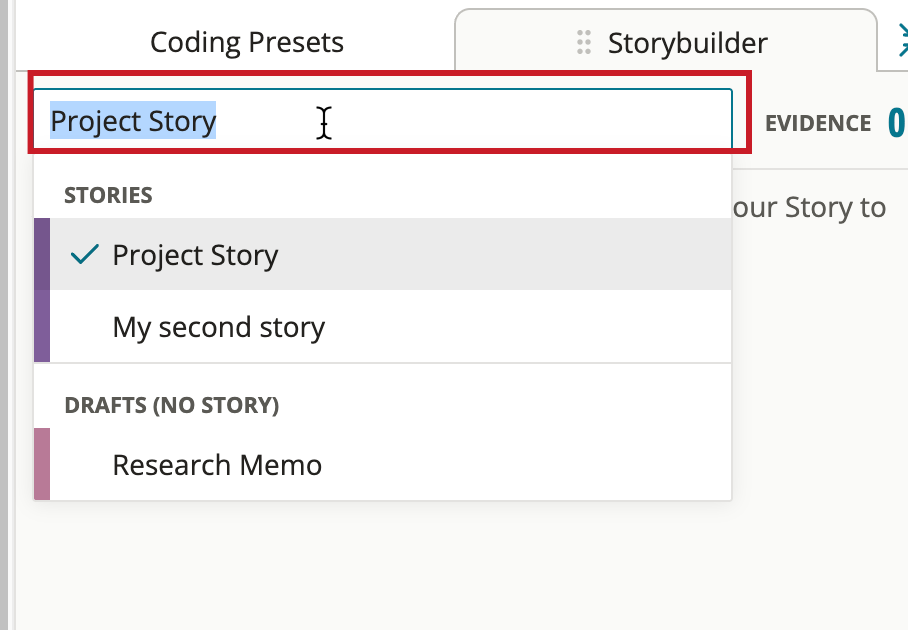
Task: Click the DRAFTS (NO STORY) heading
Action: [172, 405]
